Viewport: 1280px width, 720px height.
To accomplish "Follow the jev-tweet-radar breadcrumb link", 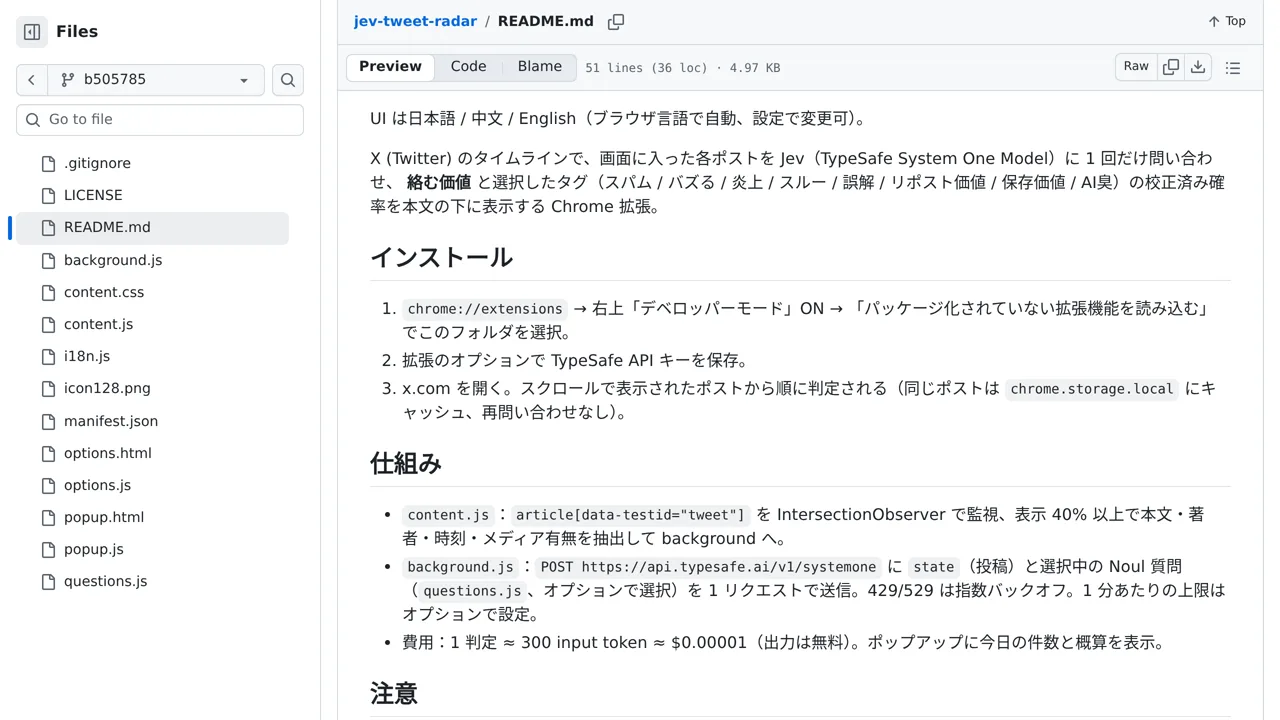I will (x=415, y=21).
